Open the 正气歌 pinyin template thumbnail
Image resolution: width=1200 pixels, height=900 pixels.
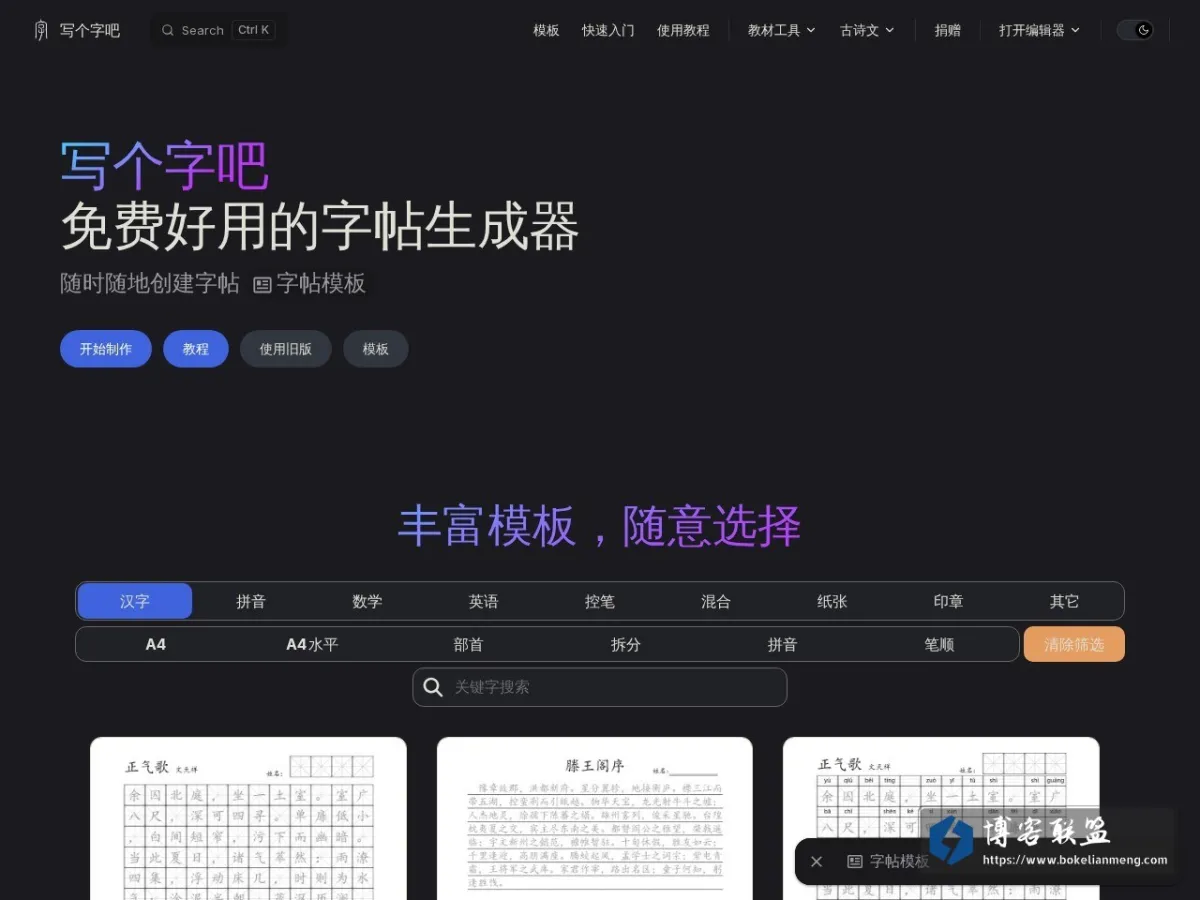point(941,819)
